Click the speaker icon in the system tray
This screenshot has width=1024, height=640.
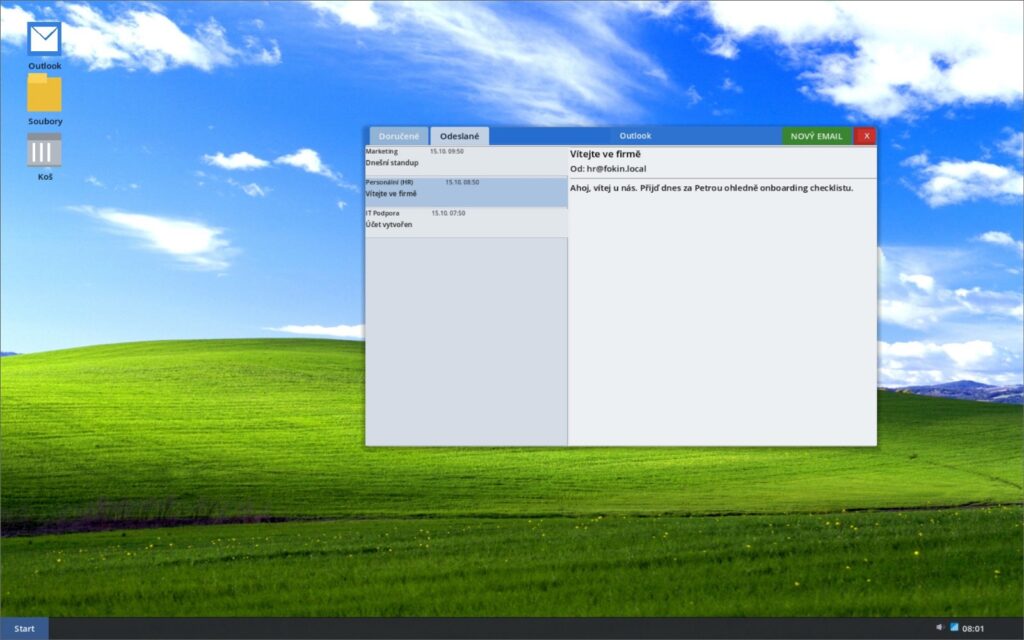pyautogui.click(x=938, y=628)
